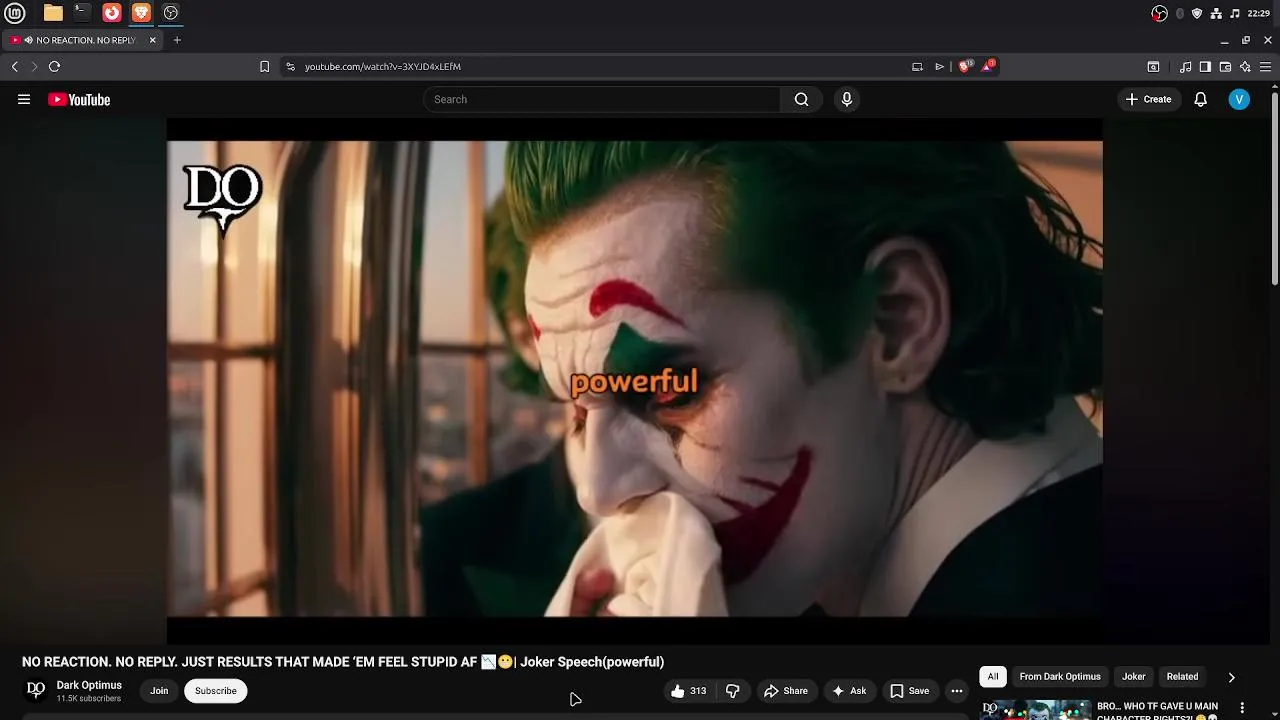Switch to the Brave browser panel icon
Image resolution: width=1280 pixels, height=720 pixels.
coord(141,13)
